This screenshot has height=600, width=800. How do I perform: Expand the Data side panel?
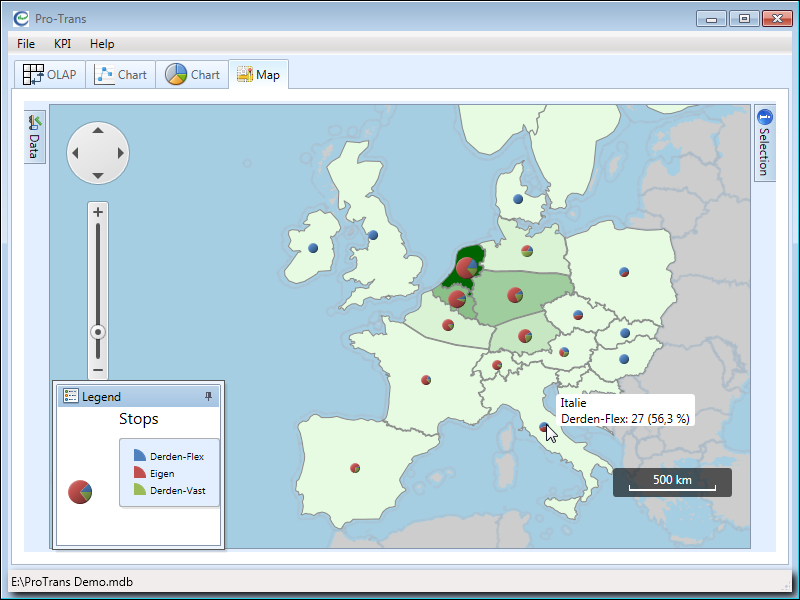tap(35, 137)
